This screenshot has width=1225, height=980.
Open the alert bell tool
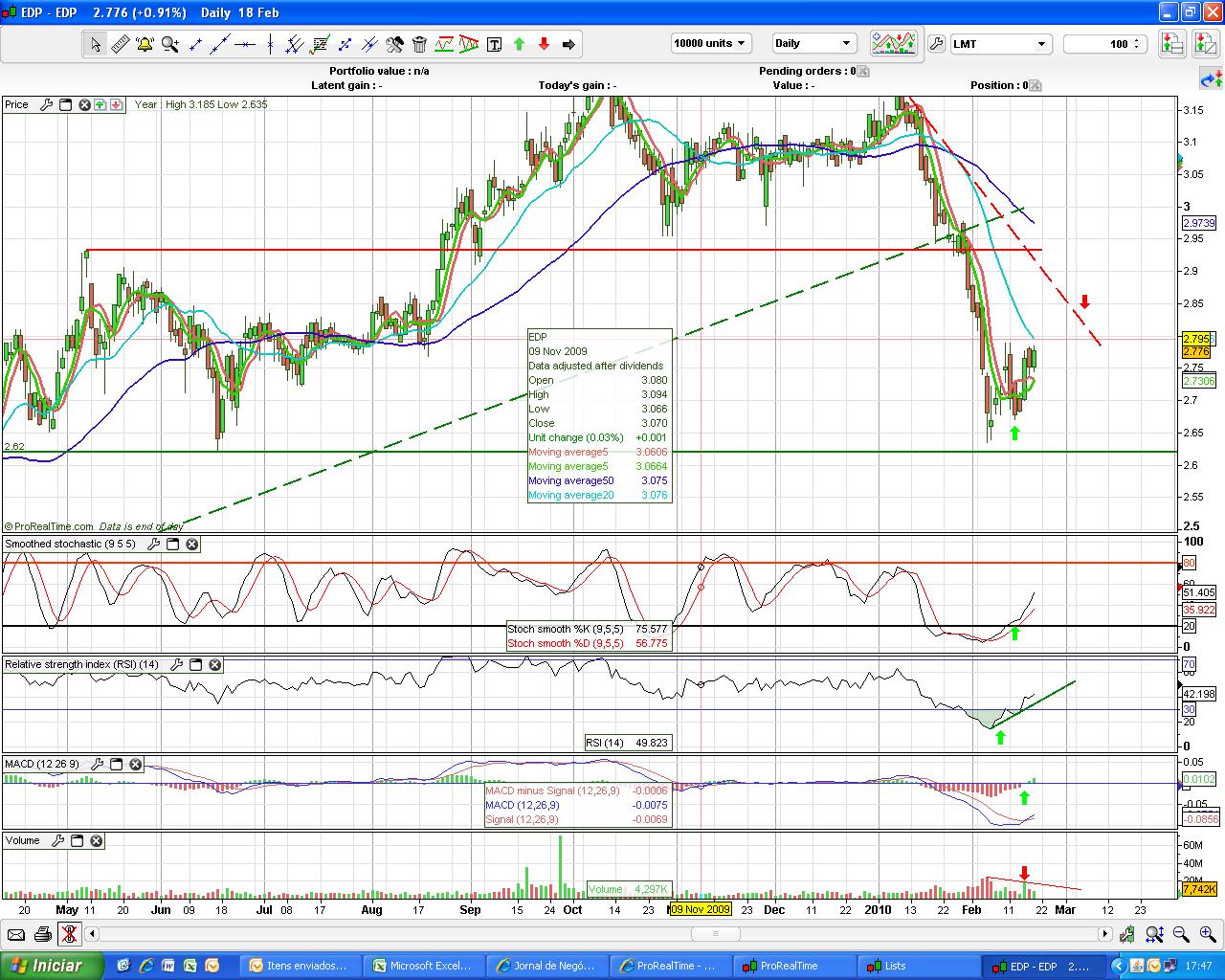145,44
